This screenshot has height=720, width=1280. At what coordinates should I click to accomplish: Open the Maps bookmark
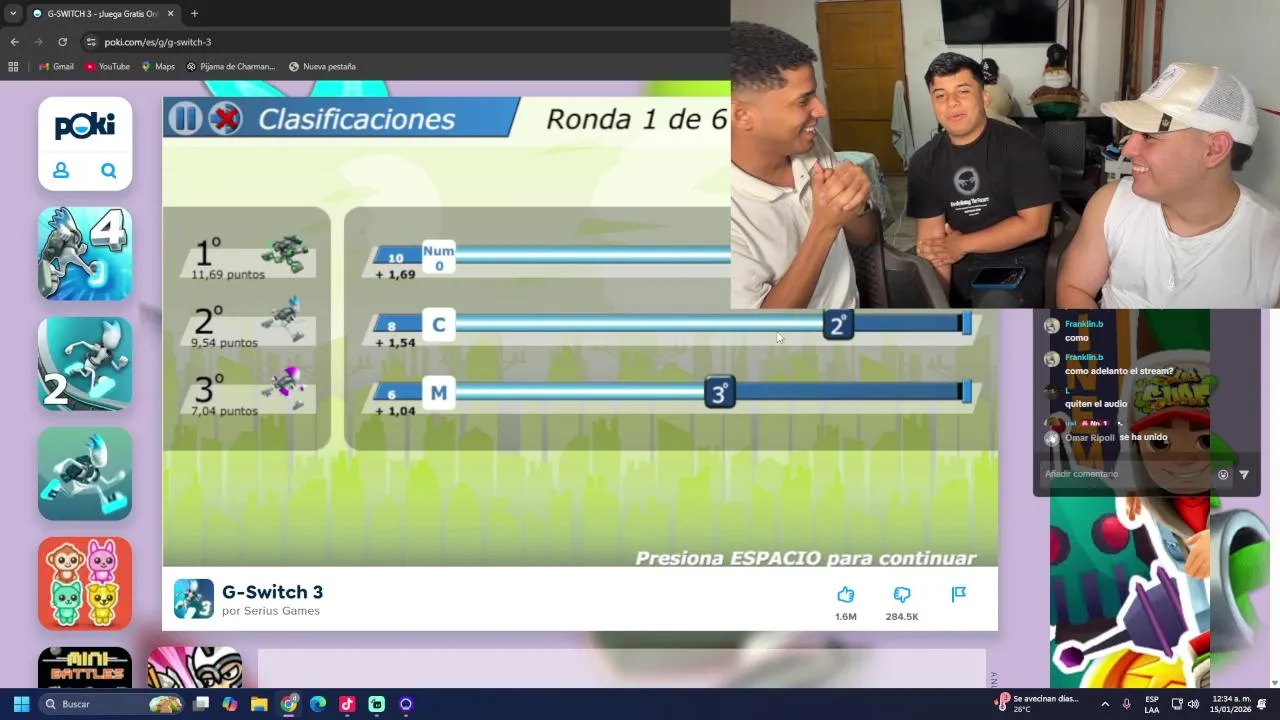(157, 66)
